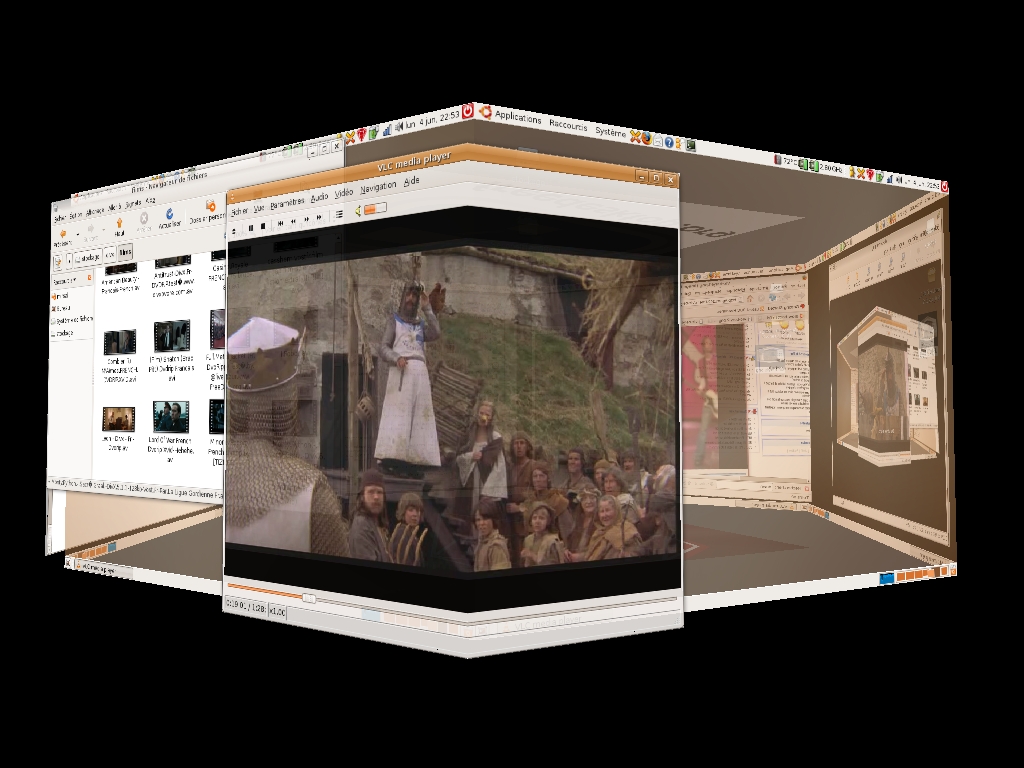Image resolution: width=1024 pixels, height=768 pixels.
Task: Click the Arrêter button in file browser
Action: [x=144, y=222]
